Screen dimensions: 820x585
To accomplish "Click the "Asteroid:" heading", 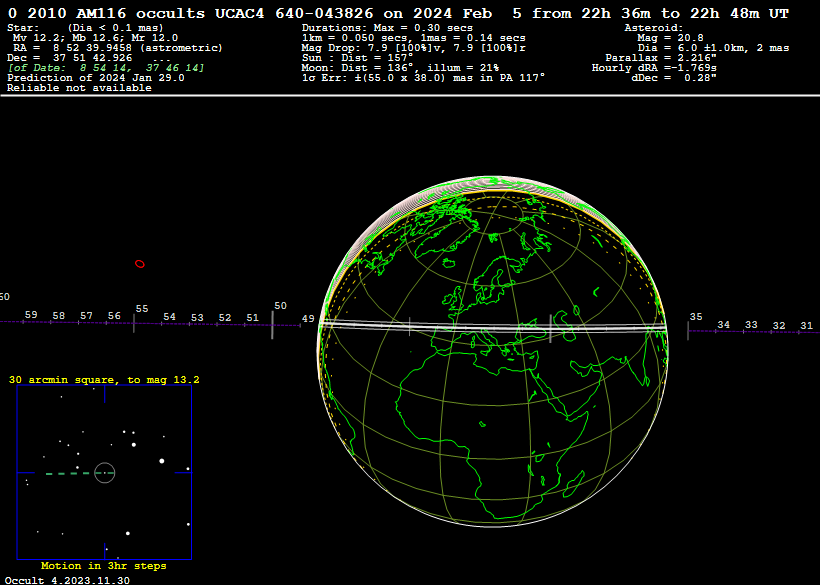I will pyautogui.click(x=654, y=28).
